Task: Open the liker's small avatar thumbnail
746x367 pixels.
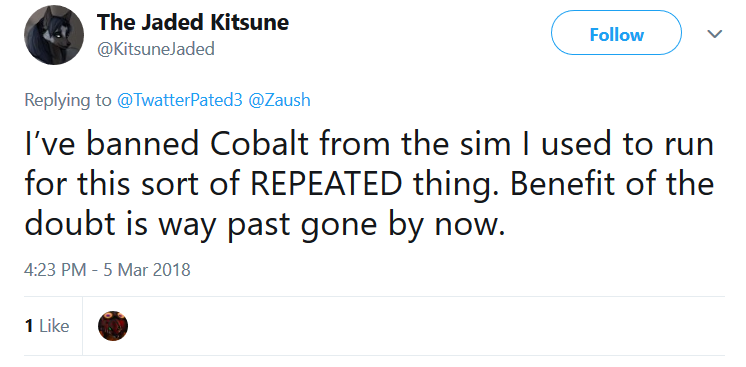Action: 113,326
